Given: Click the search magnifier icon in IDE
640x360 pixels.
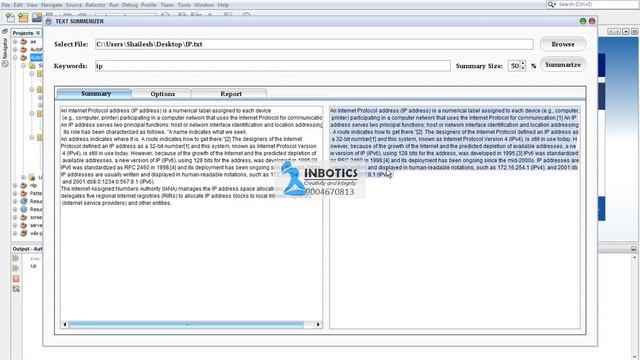Looking at the screenshot, I should click(551, 4).
